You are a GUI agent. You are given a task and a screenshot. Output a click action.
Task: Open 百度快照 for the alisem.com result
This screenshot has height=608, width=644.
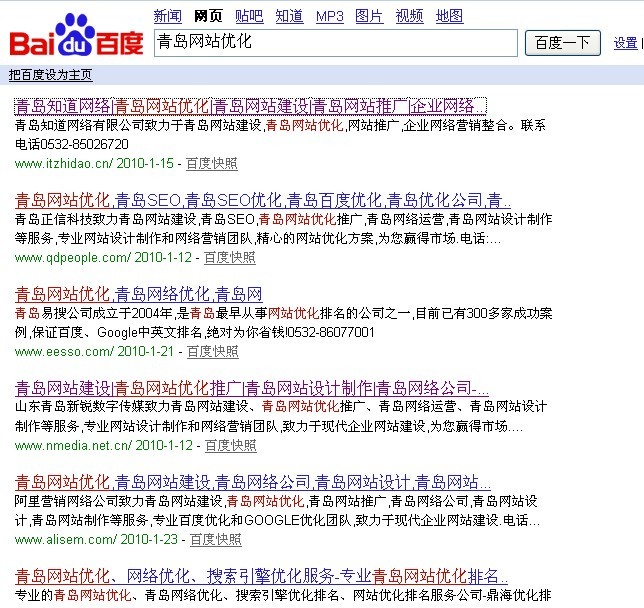click(216, 539)
